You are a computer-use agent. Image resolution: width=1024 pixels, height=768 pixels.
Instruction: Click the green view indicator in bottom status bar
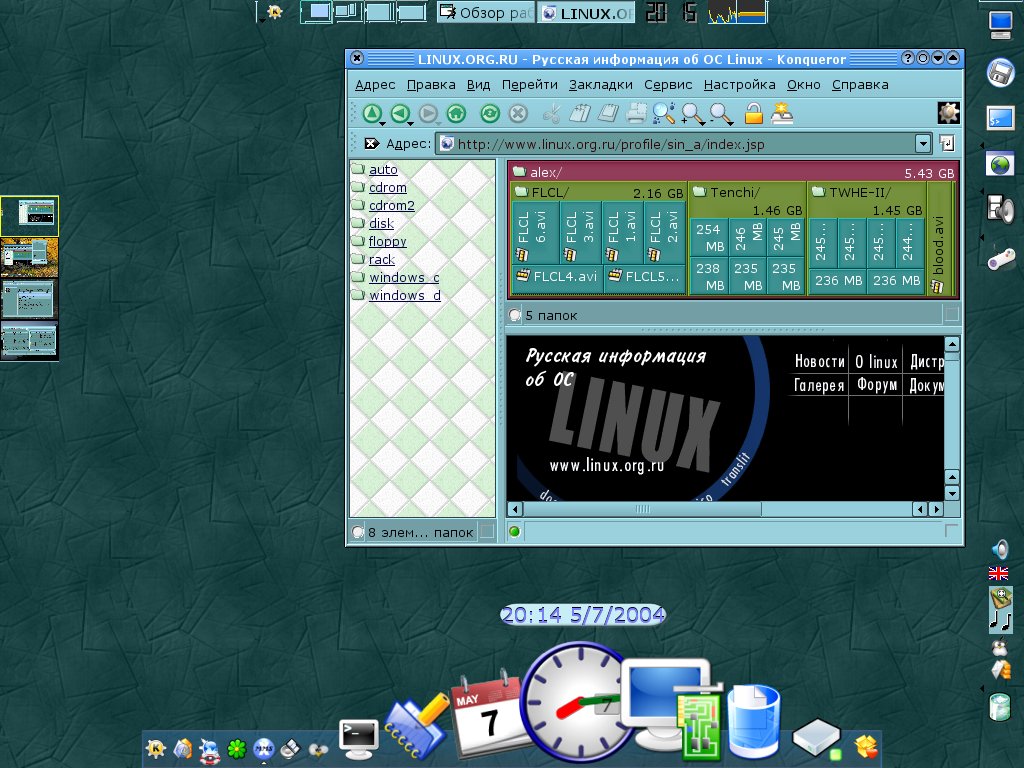515,532
